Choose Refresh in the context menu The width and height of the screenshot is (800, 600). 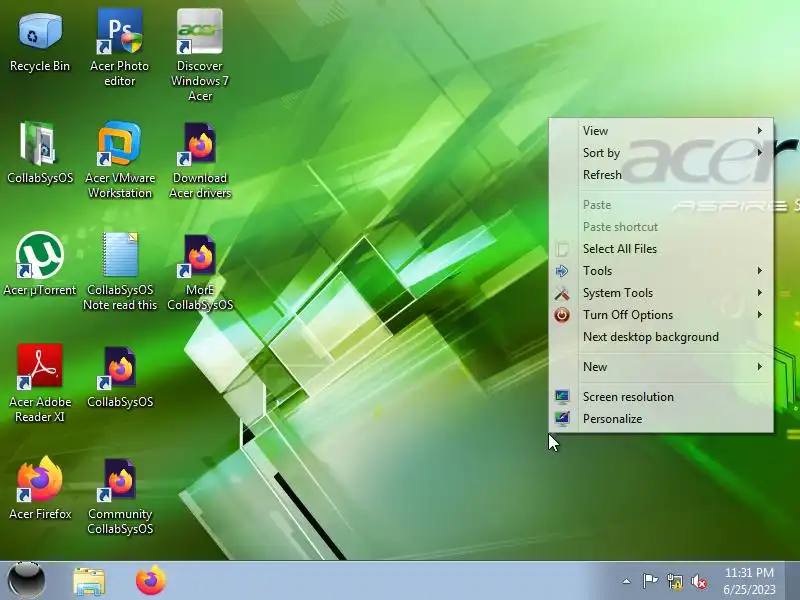point(661,174)
